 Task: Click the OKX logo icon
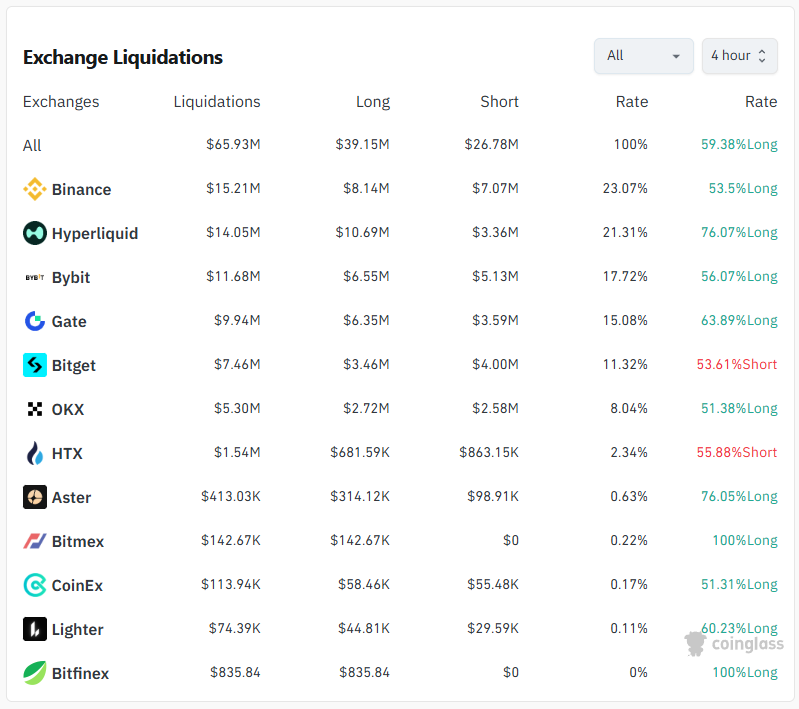click(35, 409)
